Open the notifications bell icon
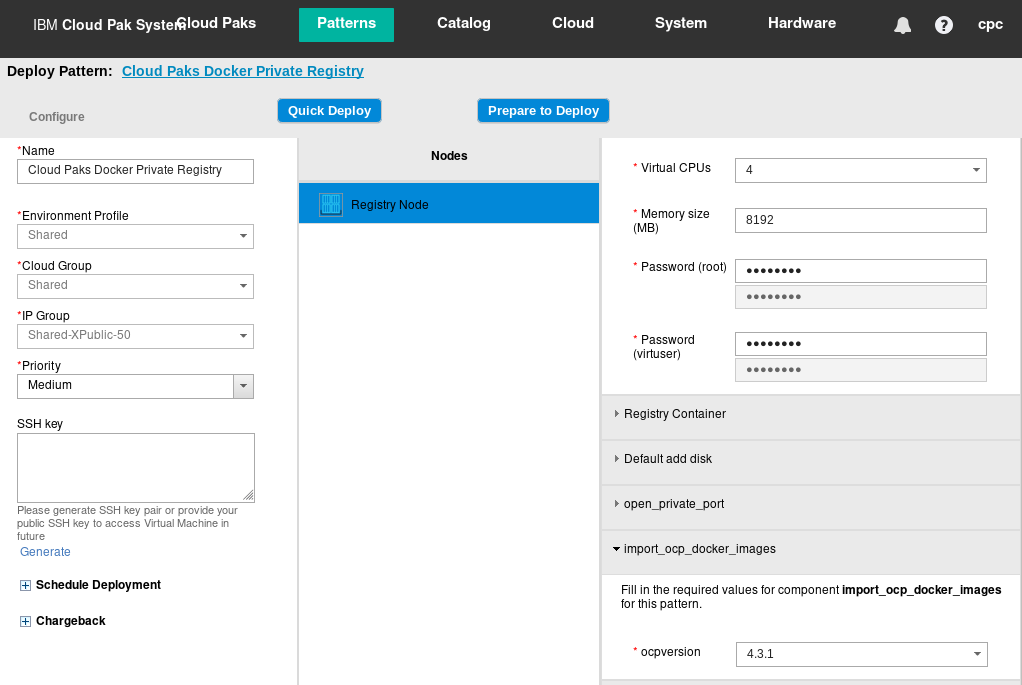Image resolution: width=1022 pixels, height=685 pixels. (902, 25)
